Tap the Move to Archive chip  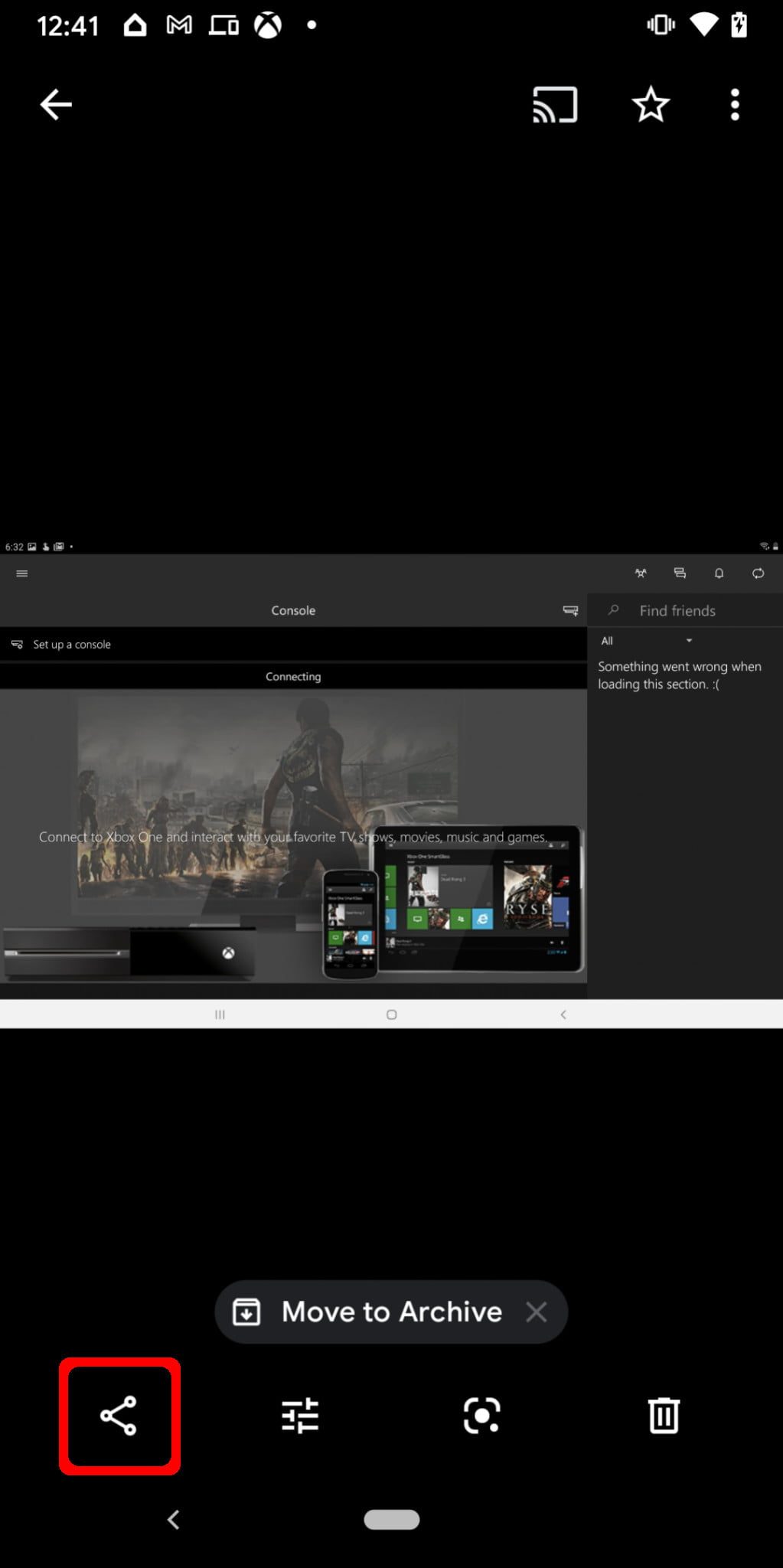click(x=391, y=1312)
